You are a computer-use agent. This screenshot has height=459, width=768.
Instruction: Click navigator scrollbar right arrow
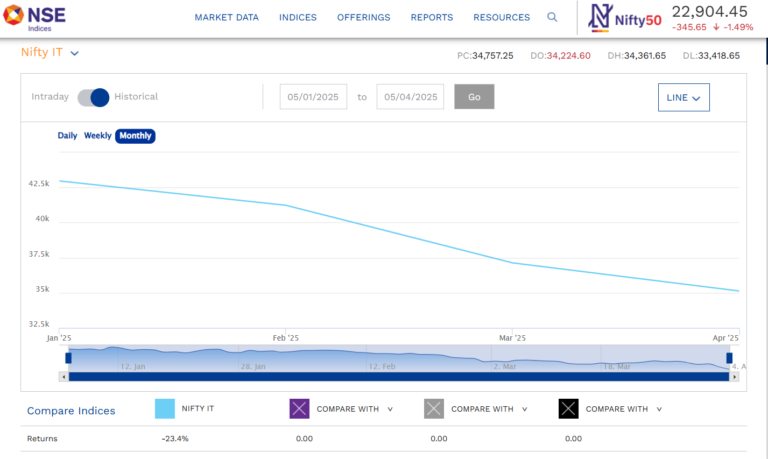coord(734,377)
